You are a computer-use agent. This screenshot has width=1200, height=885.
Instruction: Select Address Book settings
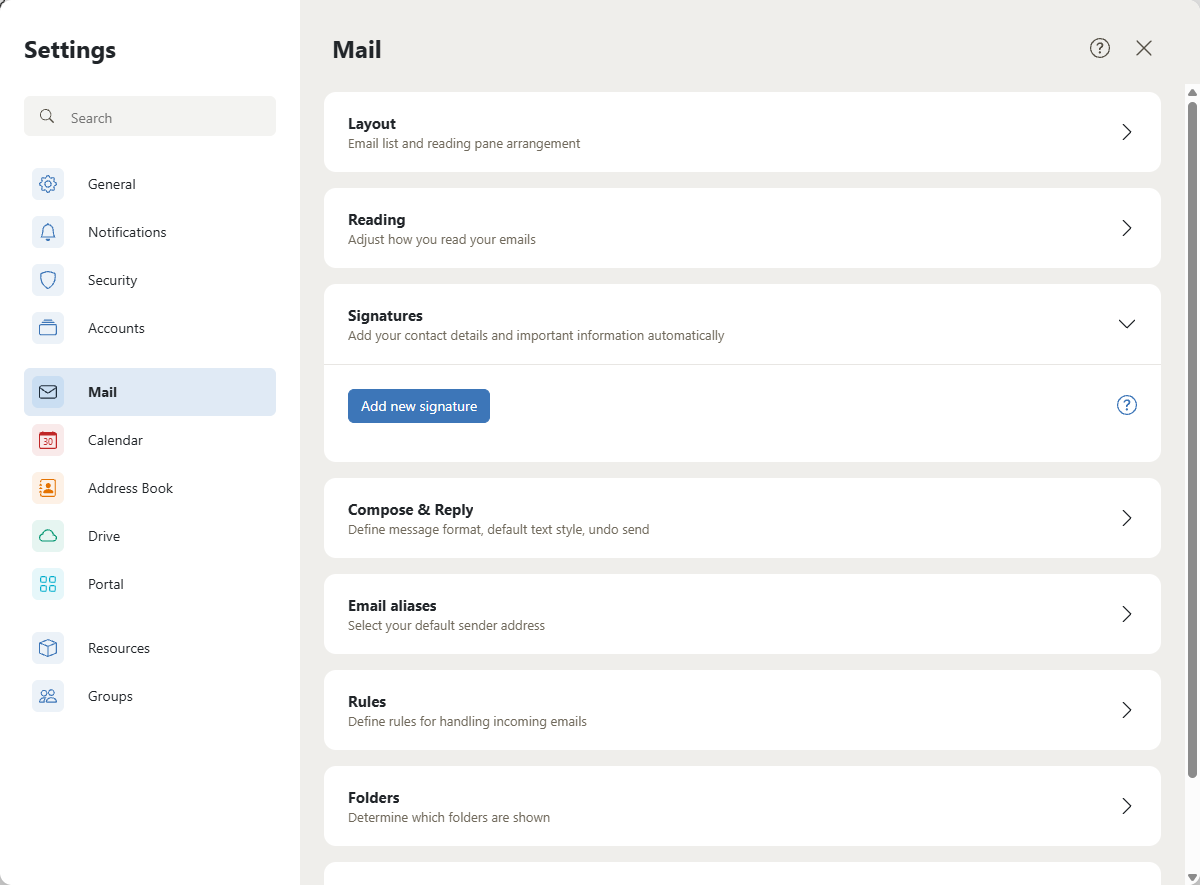pos(150,488)
